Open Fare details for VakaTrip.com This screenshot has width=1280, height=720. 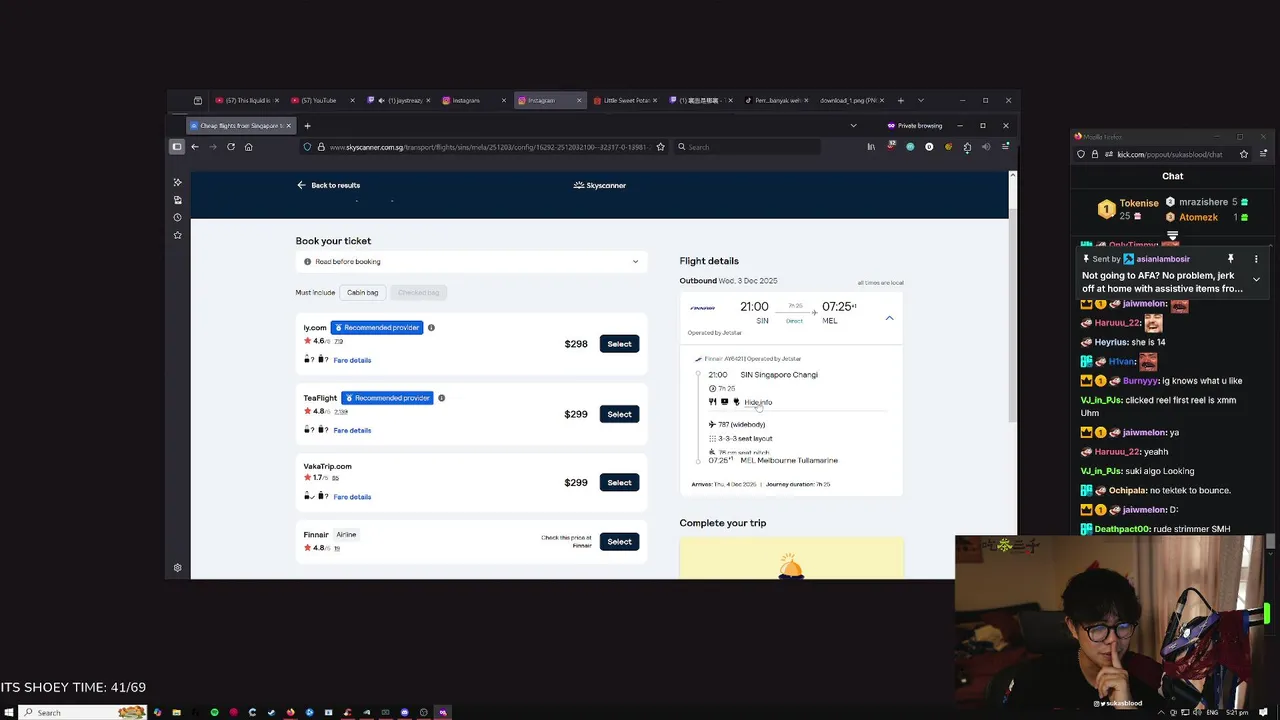pyautogui.click(x=352, y=497)
